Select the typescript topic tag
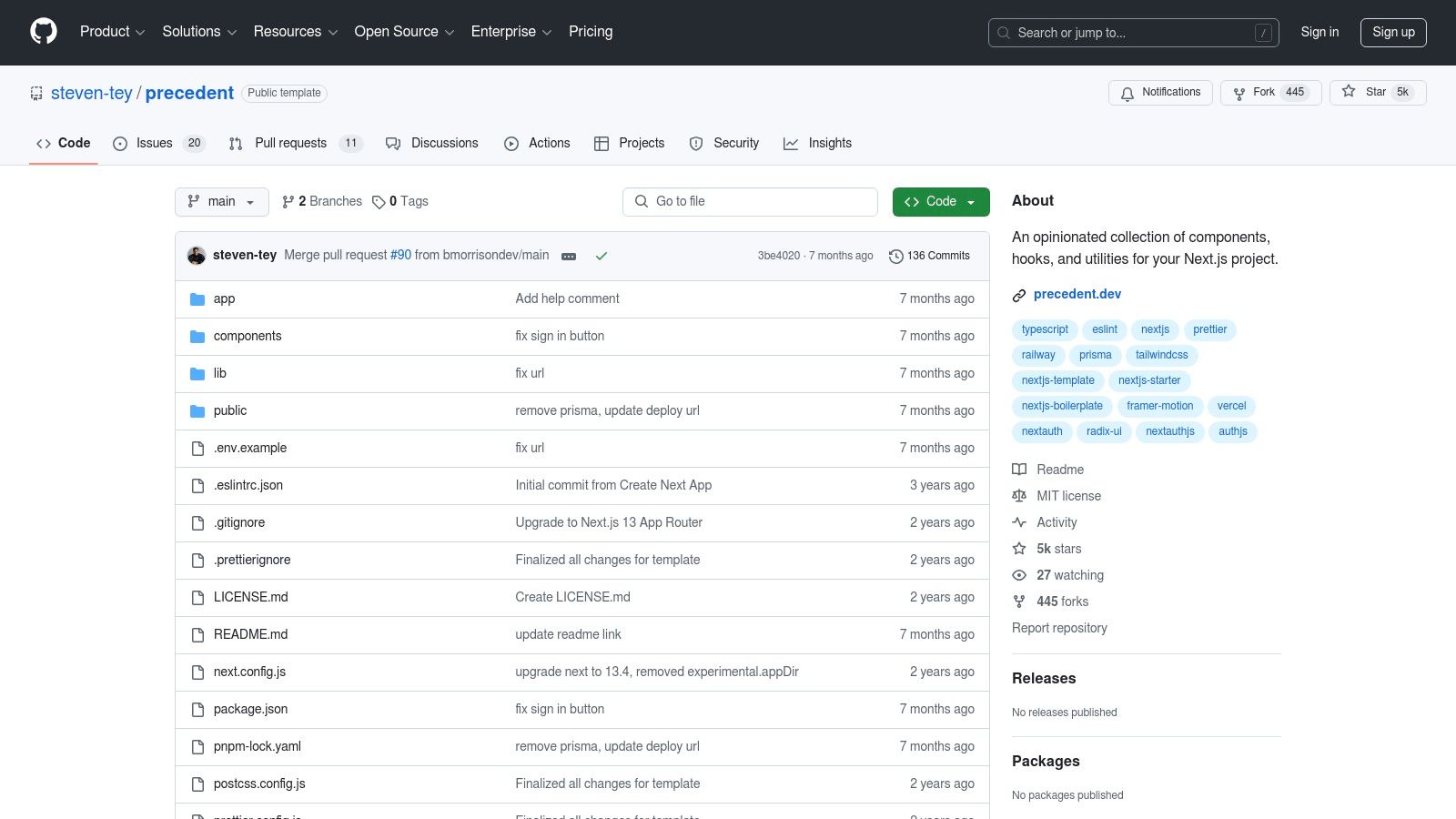 pyautogui.click(x=1045, y=329)
